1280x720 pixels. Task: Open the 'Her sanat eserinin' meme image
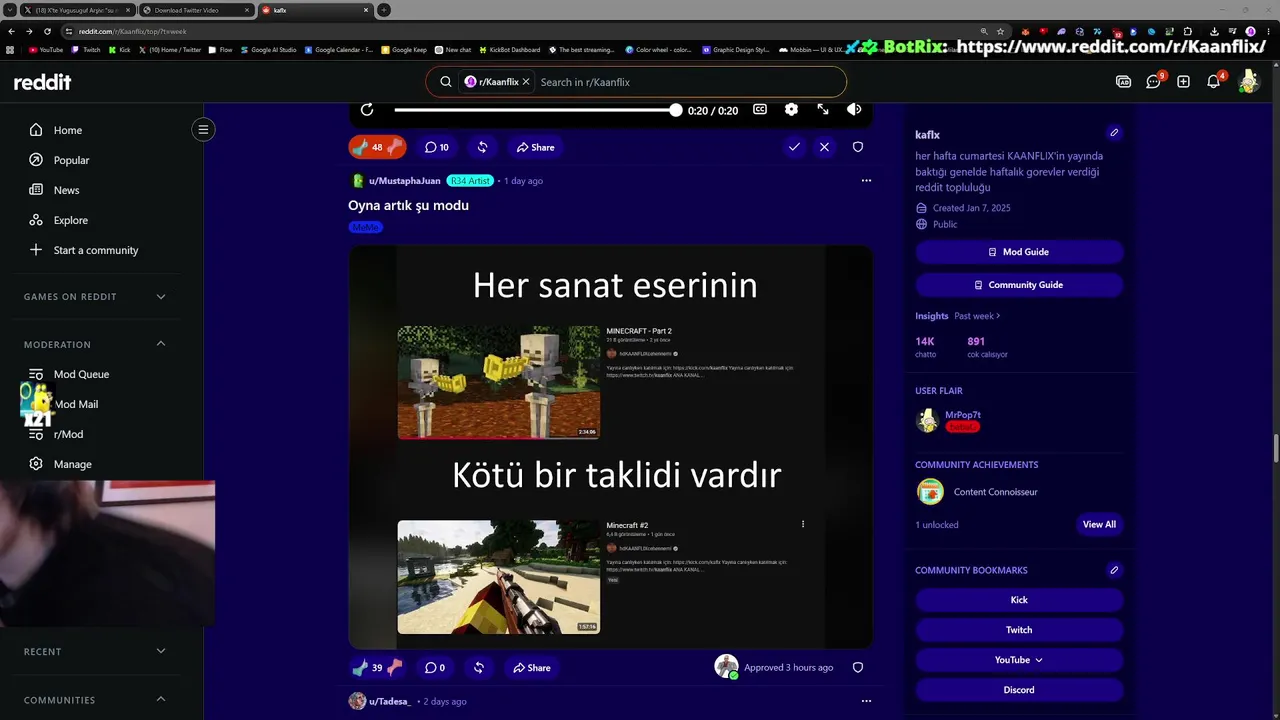coord(610,447)
